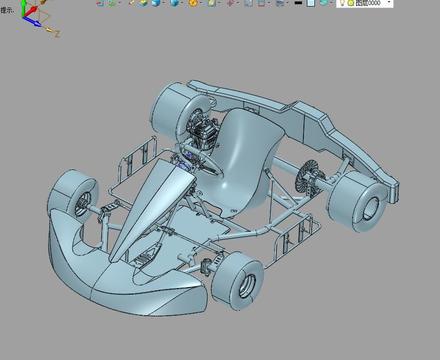Click the blue axis arrow of coordinate triad

click(x=33, y=22)
